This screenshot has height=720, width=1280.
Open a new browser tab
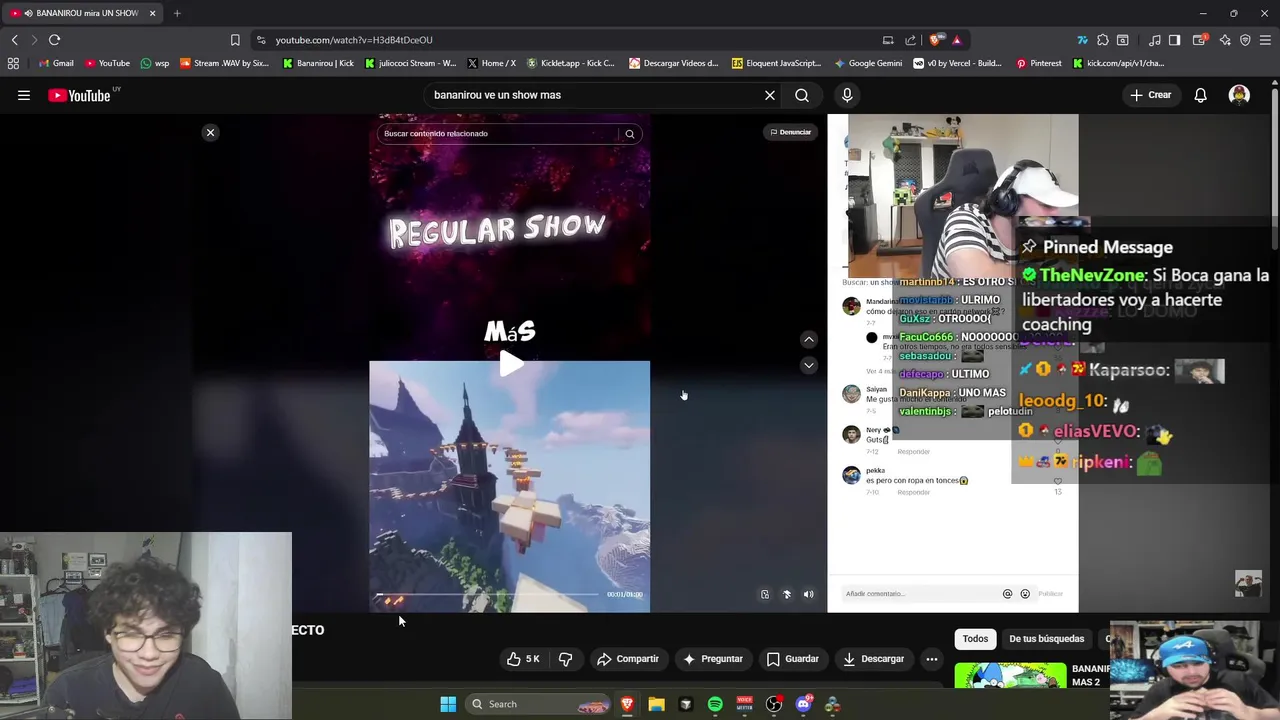(177, 13)
